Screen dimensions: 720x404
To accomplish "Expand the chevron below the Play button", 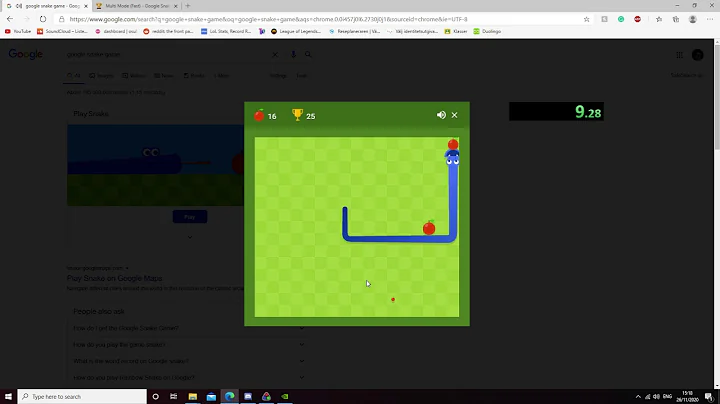I will [x=190, y=237].
